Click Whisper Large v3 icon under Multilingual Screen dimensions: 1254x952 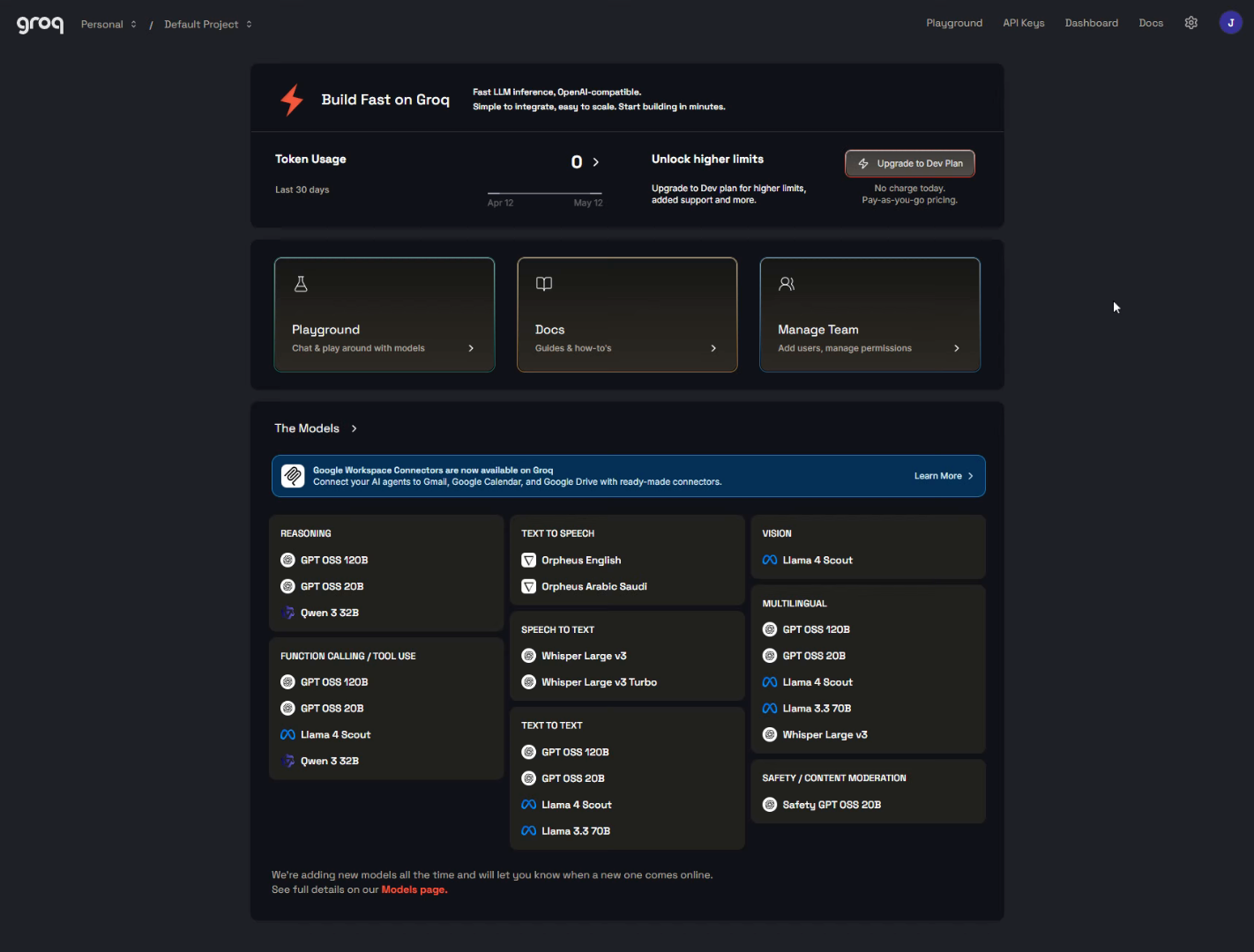[770, 734]
